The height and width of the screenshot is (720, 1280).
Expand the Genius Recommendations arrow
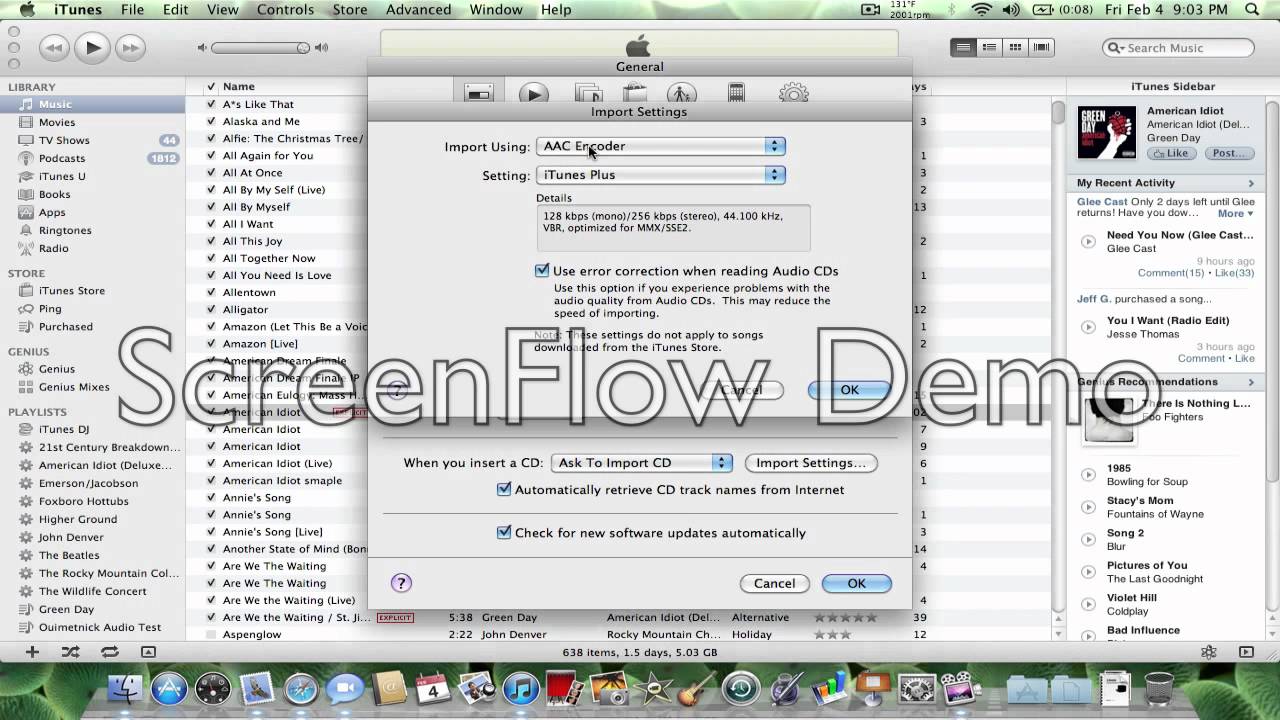coord(1251,382)
